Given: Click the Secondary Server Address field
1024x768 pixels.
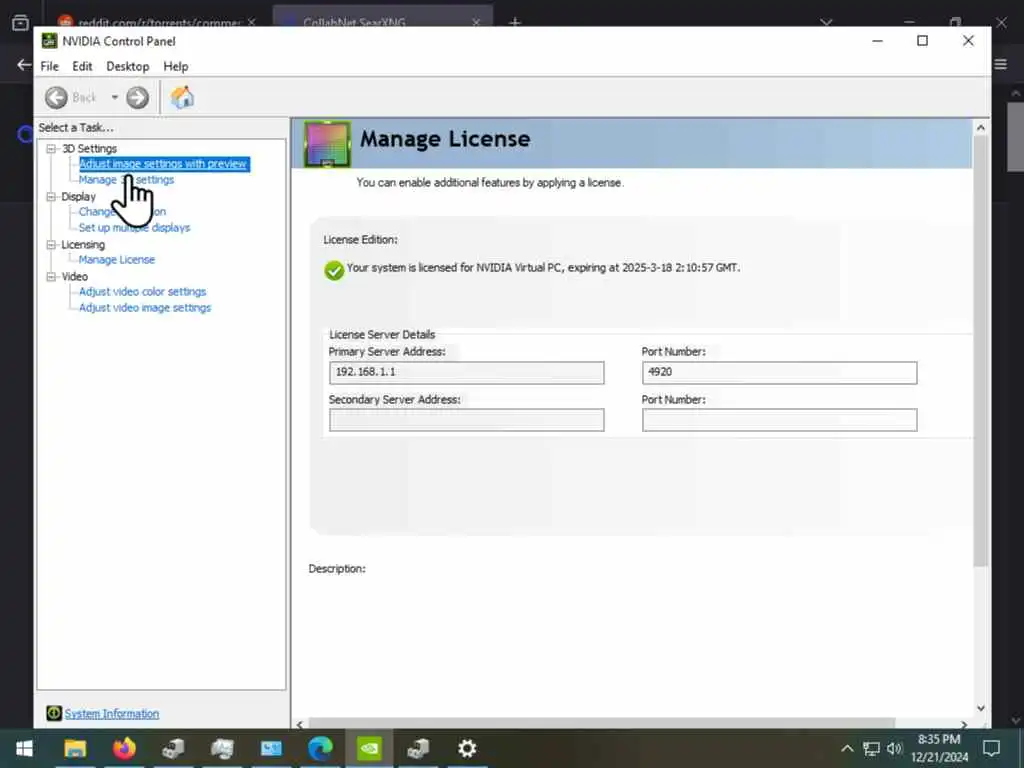Looking at the screenshot, I should 466,420.
